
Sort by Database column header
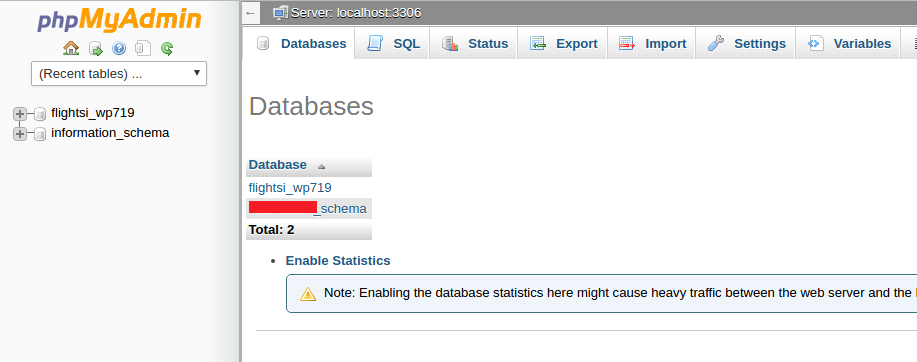(278, 165)
